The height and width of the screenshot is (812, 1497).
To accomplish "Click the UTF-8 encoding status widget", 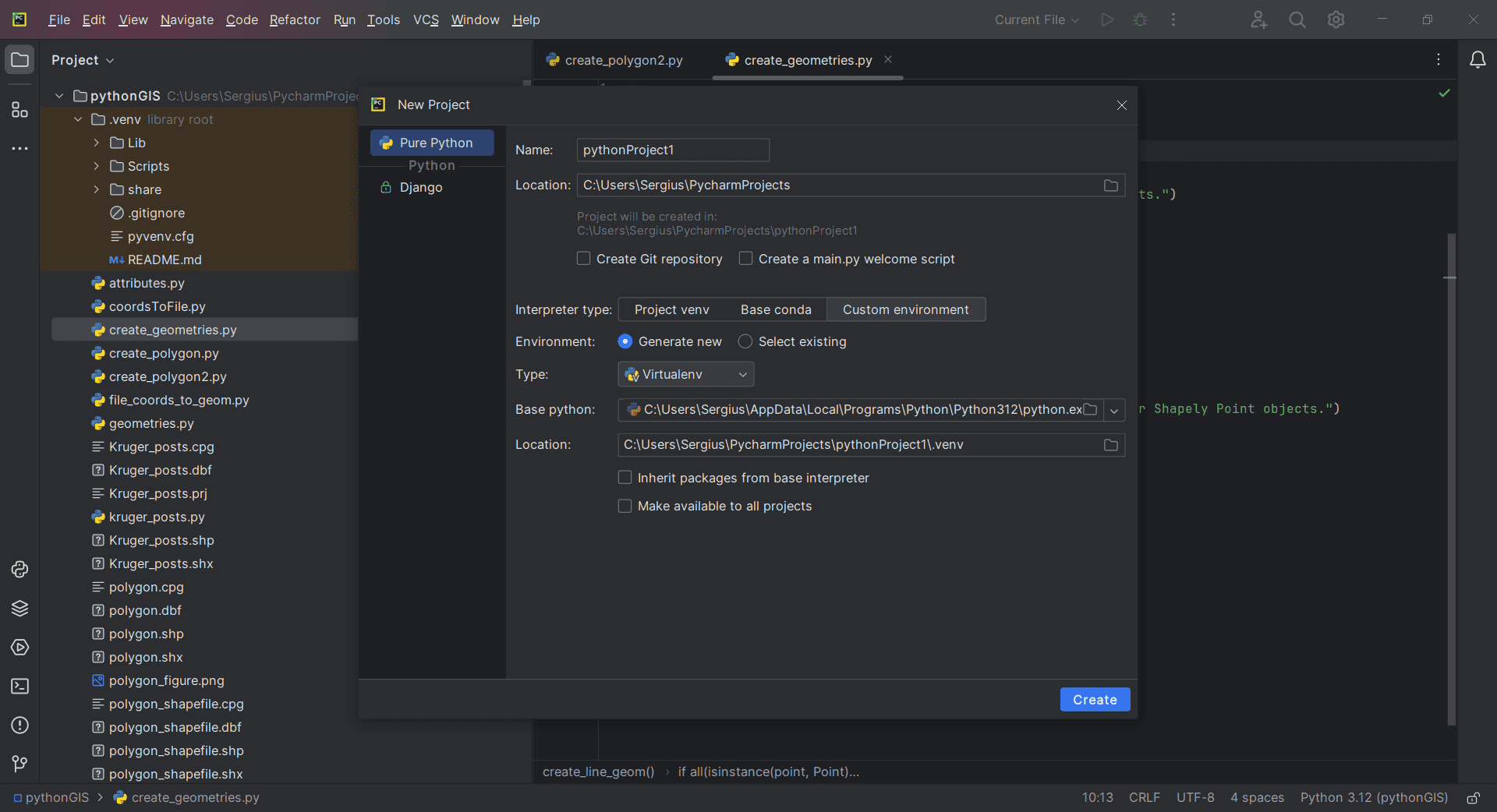I will tap(1195, 798).
